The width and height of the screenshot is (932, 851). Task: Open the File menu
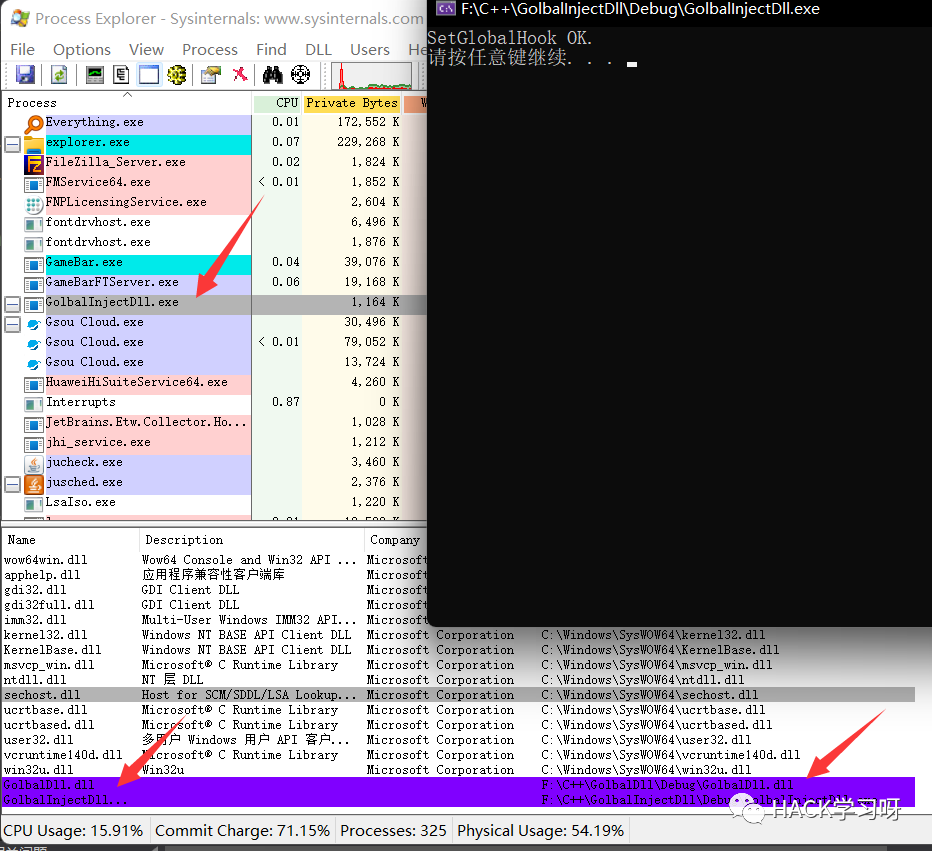pyautogui.click(x=23, y=50)
